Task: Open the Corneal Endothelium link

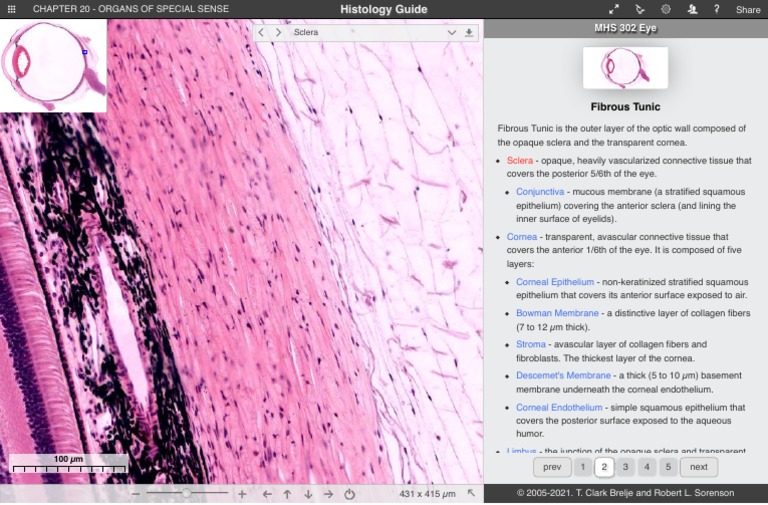Action: [x=559, y=408]
